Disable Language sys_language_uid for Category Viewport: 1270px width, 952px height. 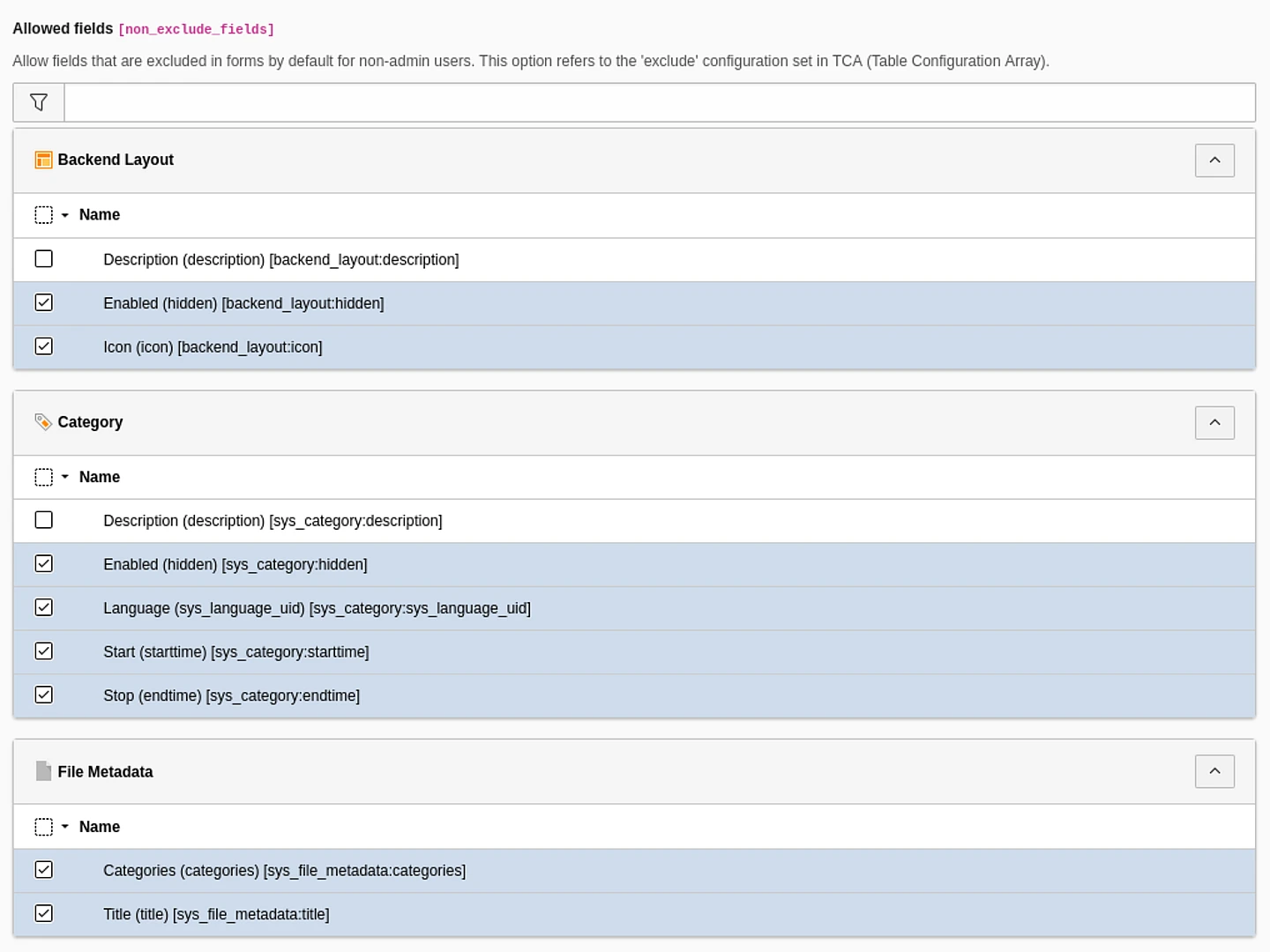pos(43,607)
